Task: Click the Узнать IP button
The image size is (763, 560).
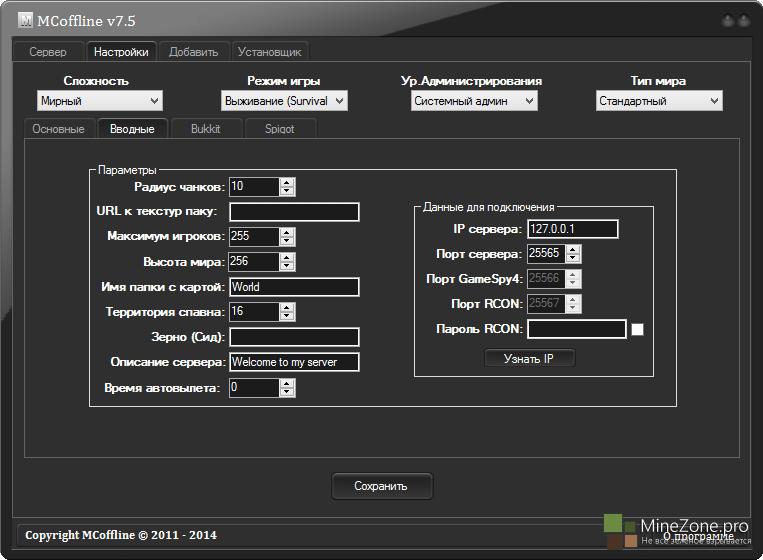Action: (529, 359)
